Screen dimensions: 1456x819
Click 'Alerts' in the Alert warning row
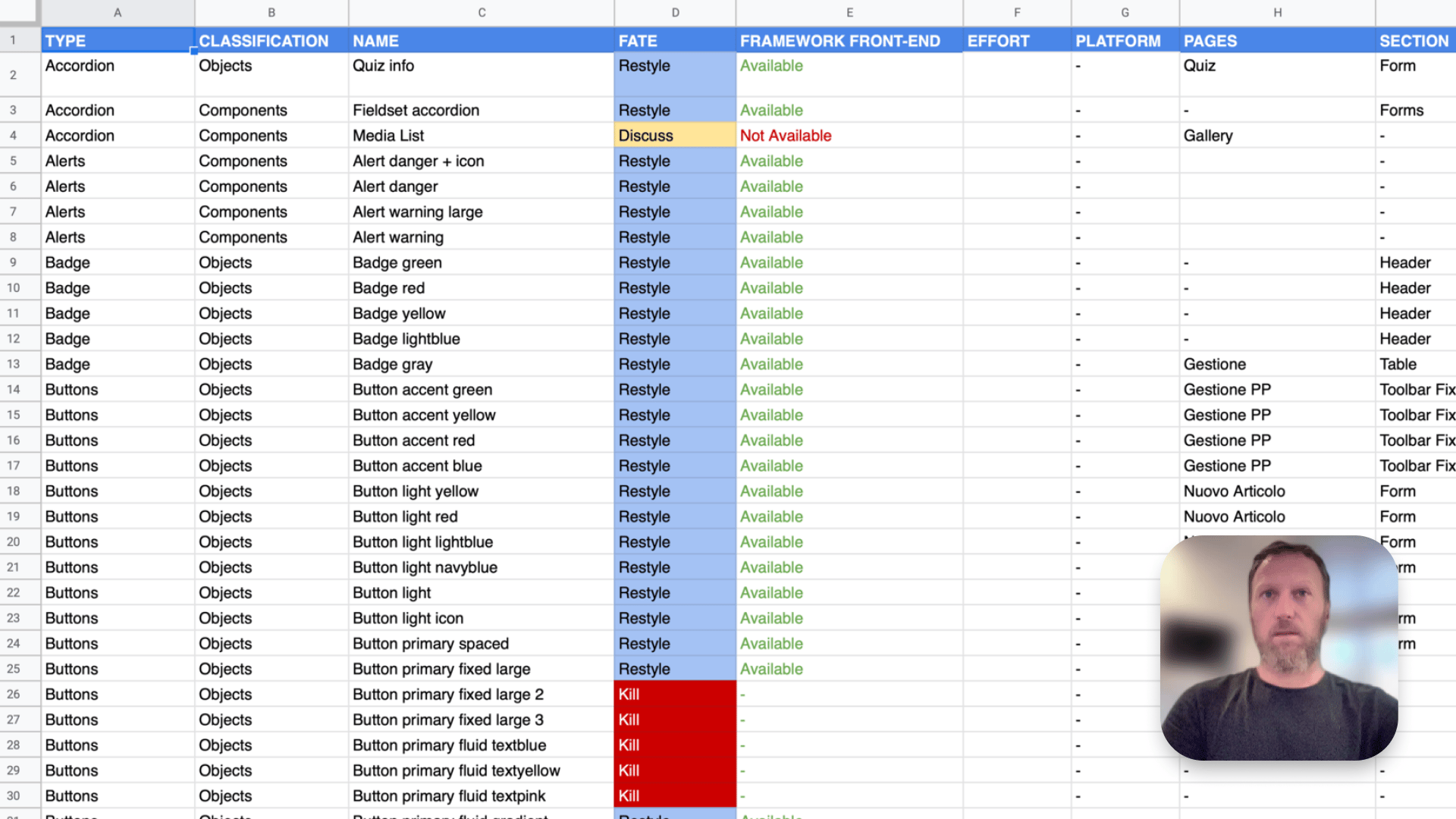click(65, 237)
